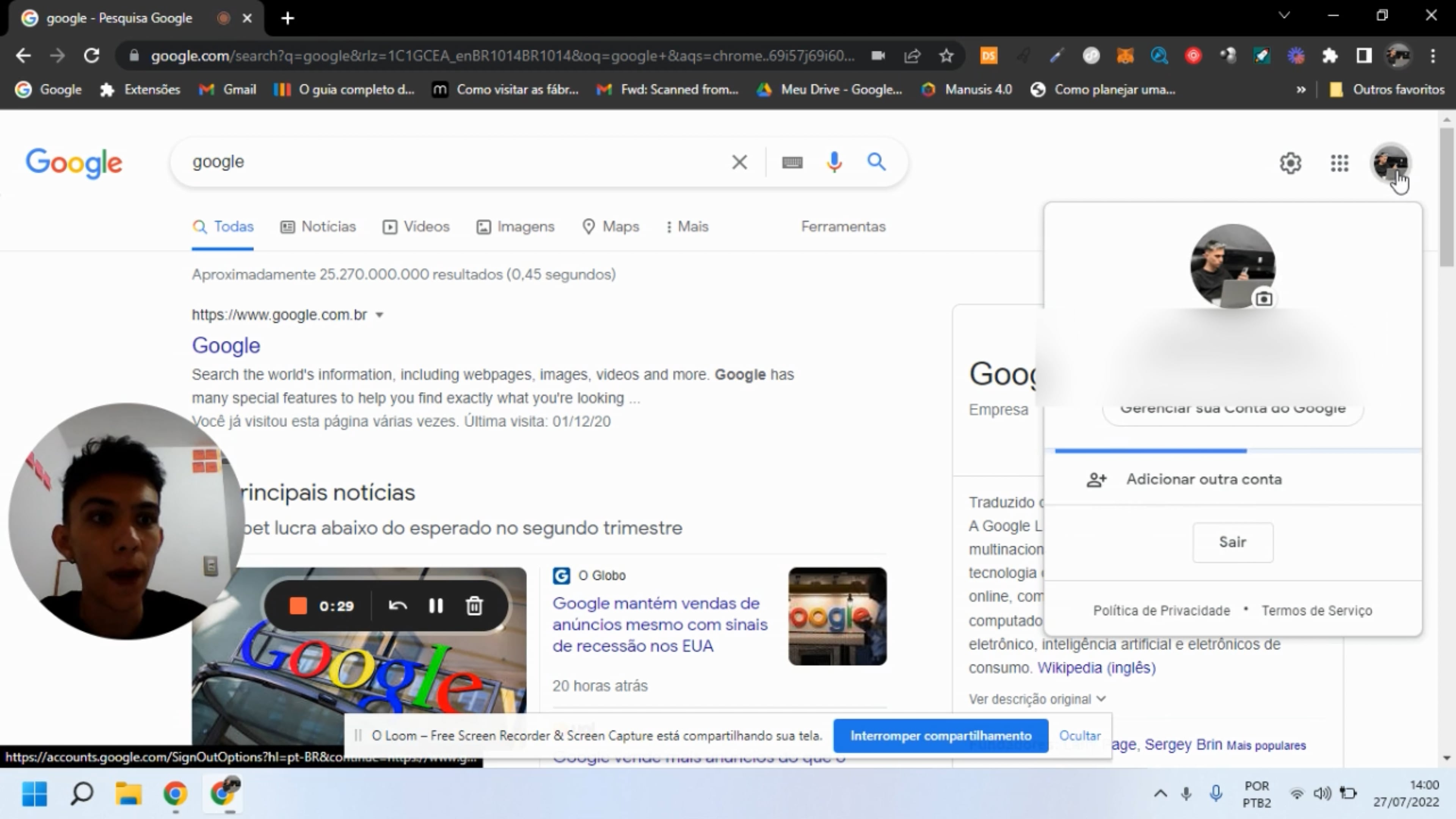Open the O Globo headline about Google mantém vendas
1456x819 pixels.
(x=660, y=624)
